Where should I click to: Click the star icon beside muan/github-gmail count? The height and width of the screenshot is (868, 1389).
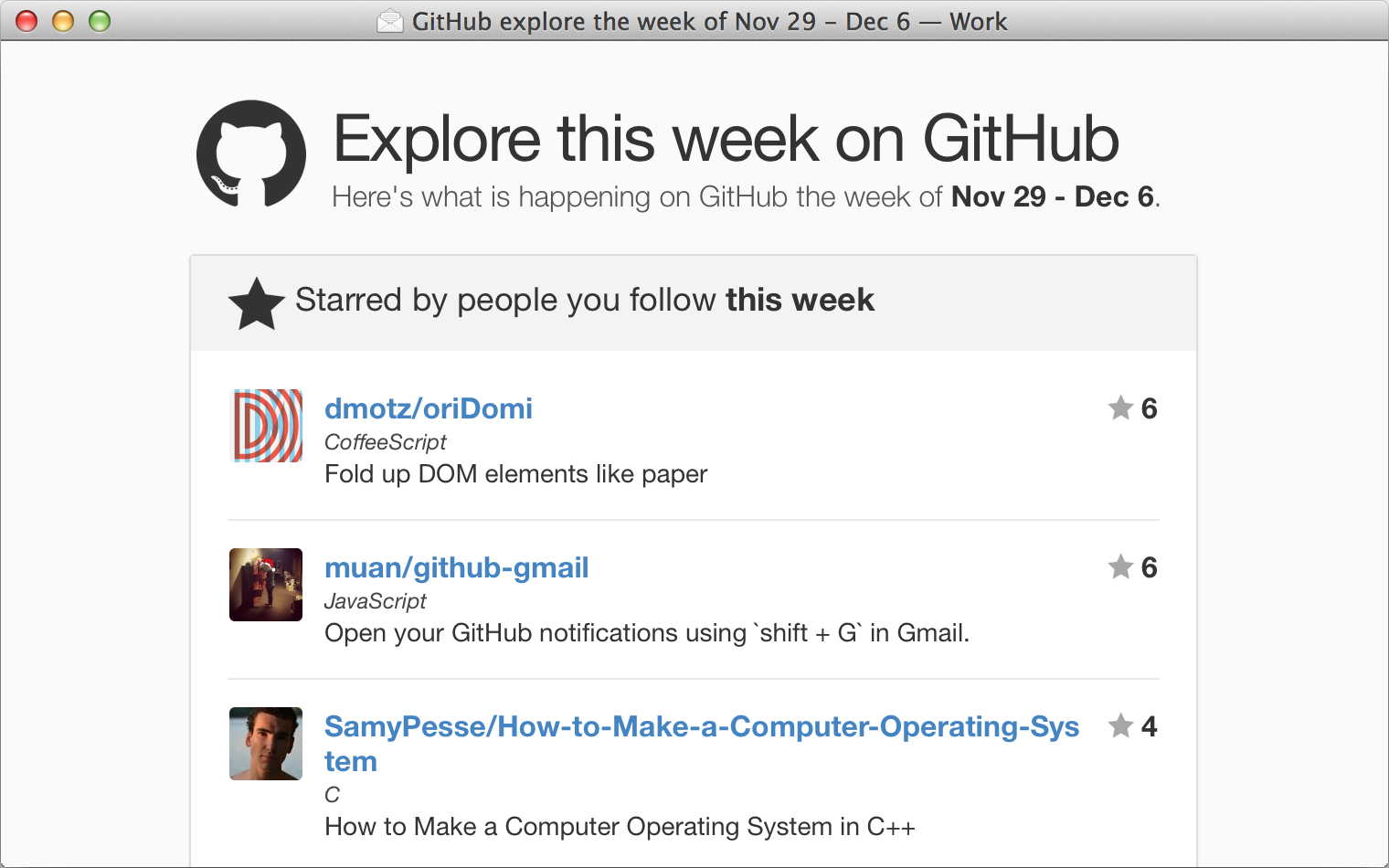click(x=1120, y=566)
